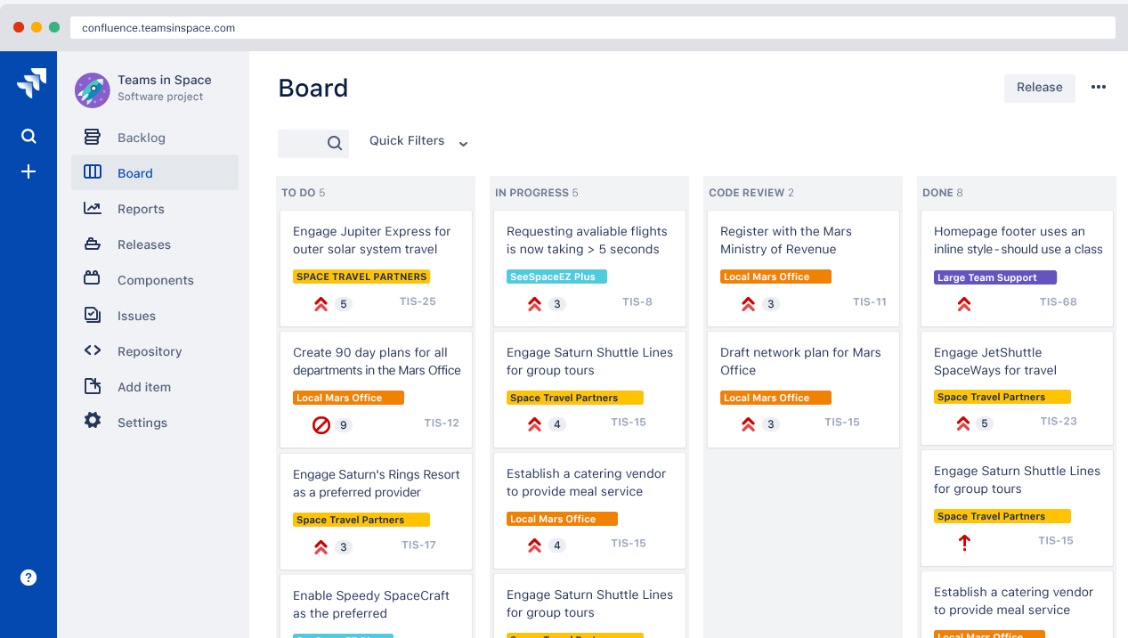Click the Release button
The width and height of the screenshot is (1128, 638).
pos(1040,87)
